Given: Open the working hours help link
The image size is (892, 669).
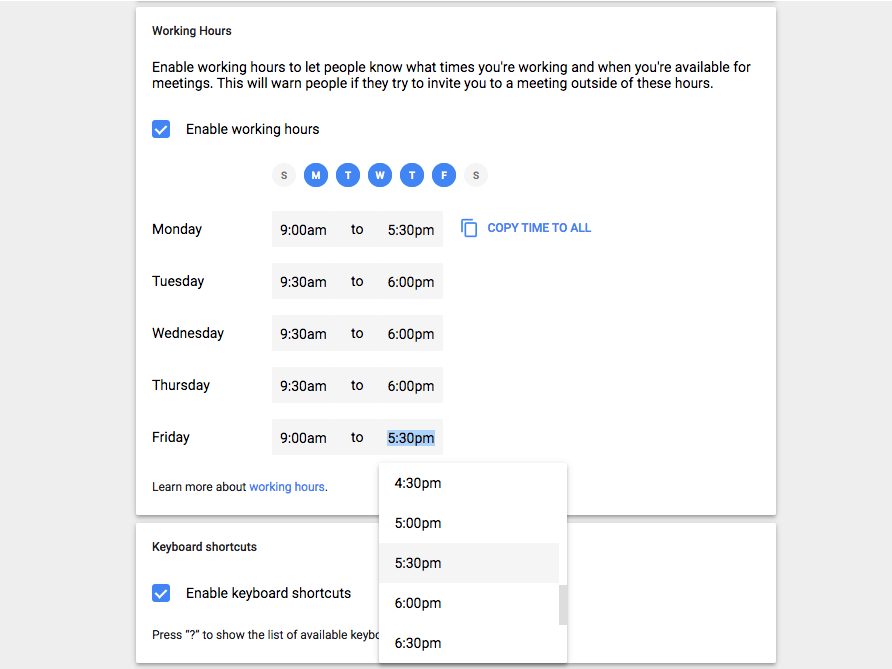Looking at the screenshot, I should (287, 487).
